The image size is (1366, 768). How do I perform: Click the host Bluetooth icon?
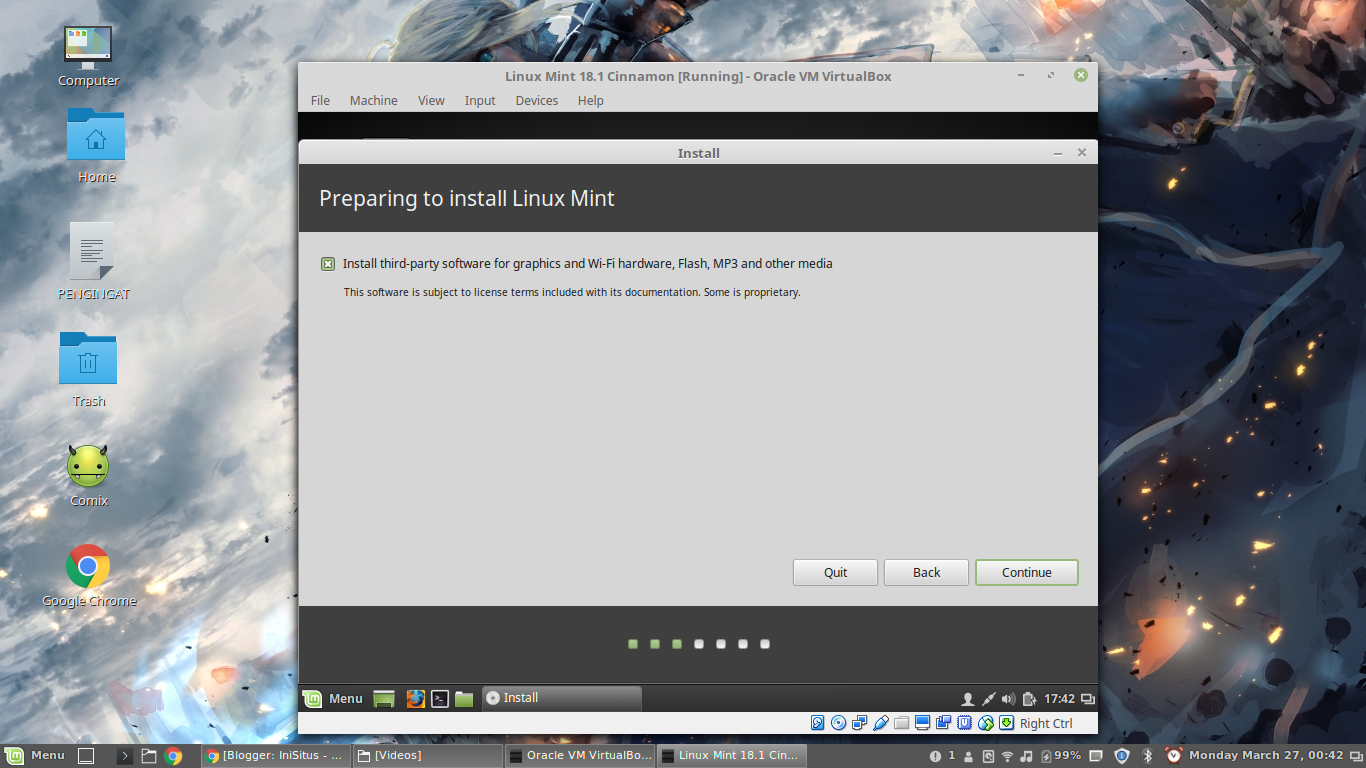coord(1148,756)
